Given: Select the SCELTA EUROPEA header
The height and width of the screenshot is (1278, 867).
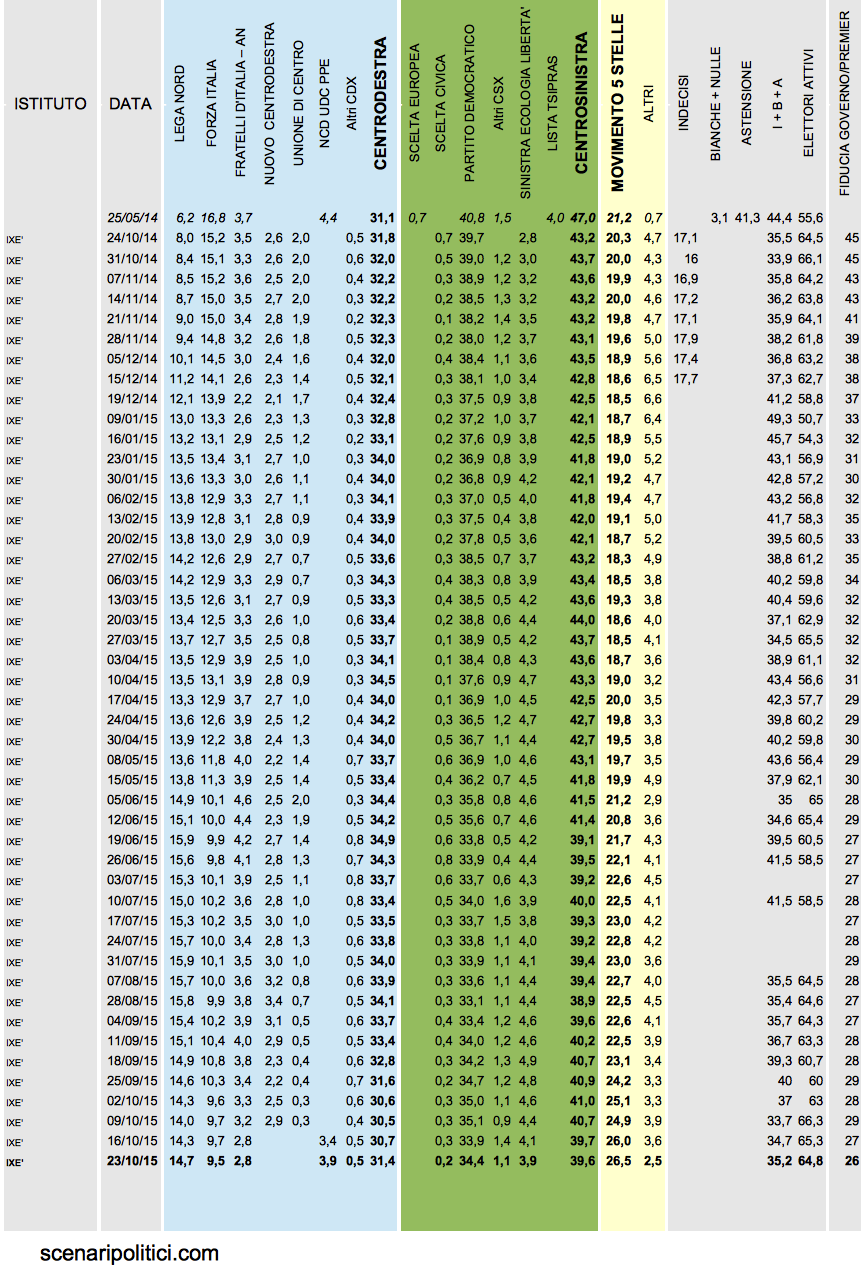Looking at the screenshot, I should [416, 102].
